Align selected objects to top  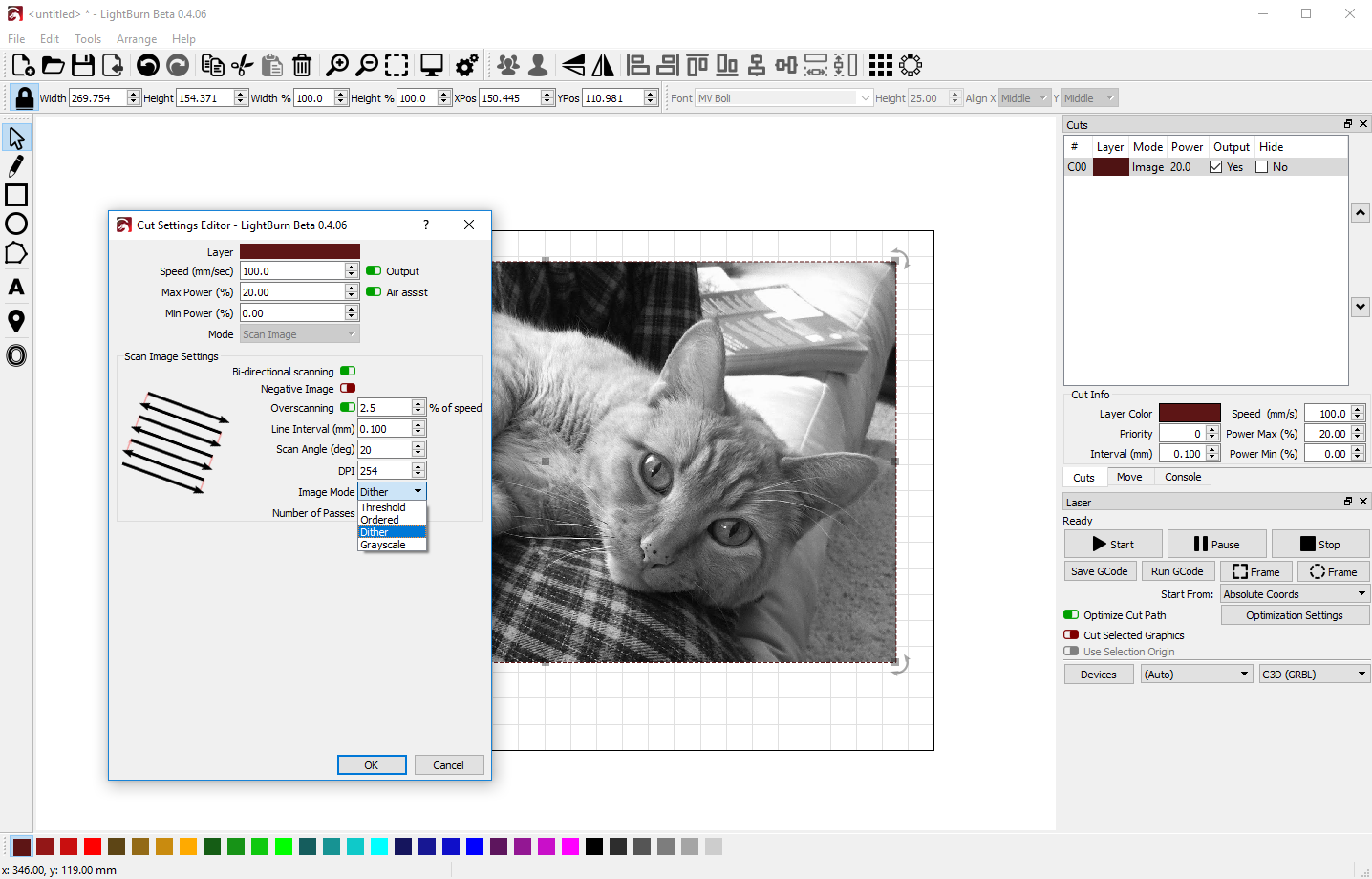(x=697, y=65)
